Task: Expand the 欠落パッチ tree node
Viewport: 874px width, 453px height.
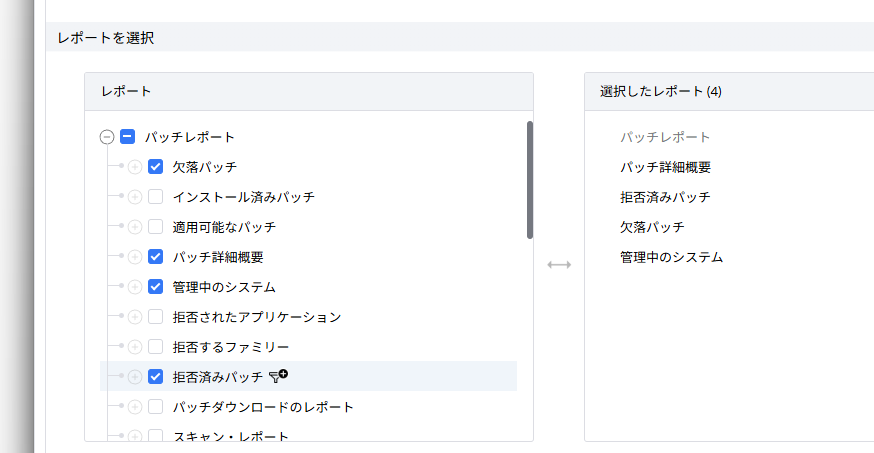Action: click(135, 167)
